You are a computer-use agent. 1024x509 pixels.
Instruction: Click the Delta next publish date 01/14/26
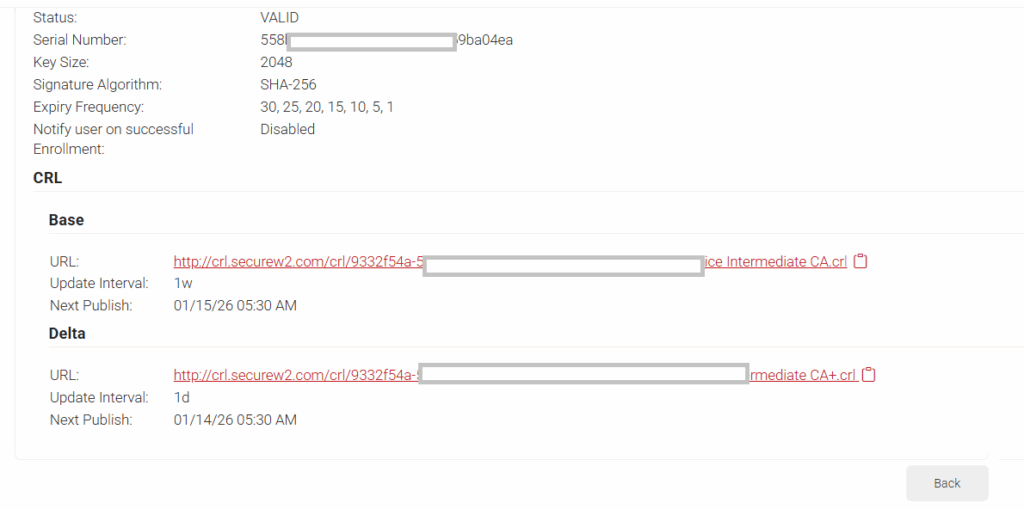[235, 420]
